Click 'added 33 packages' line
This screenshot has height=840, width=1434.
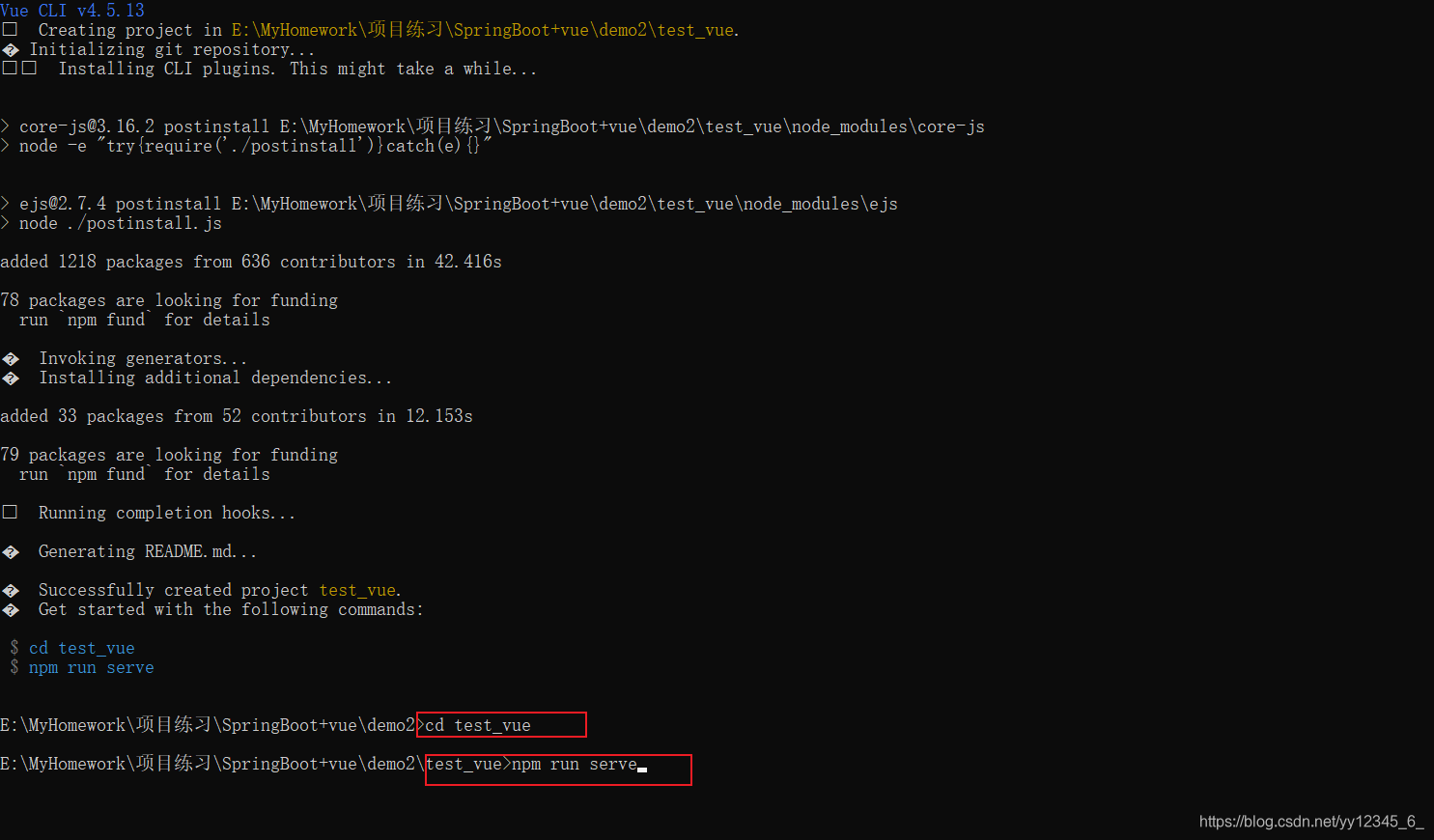[x=237, y=416]
